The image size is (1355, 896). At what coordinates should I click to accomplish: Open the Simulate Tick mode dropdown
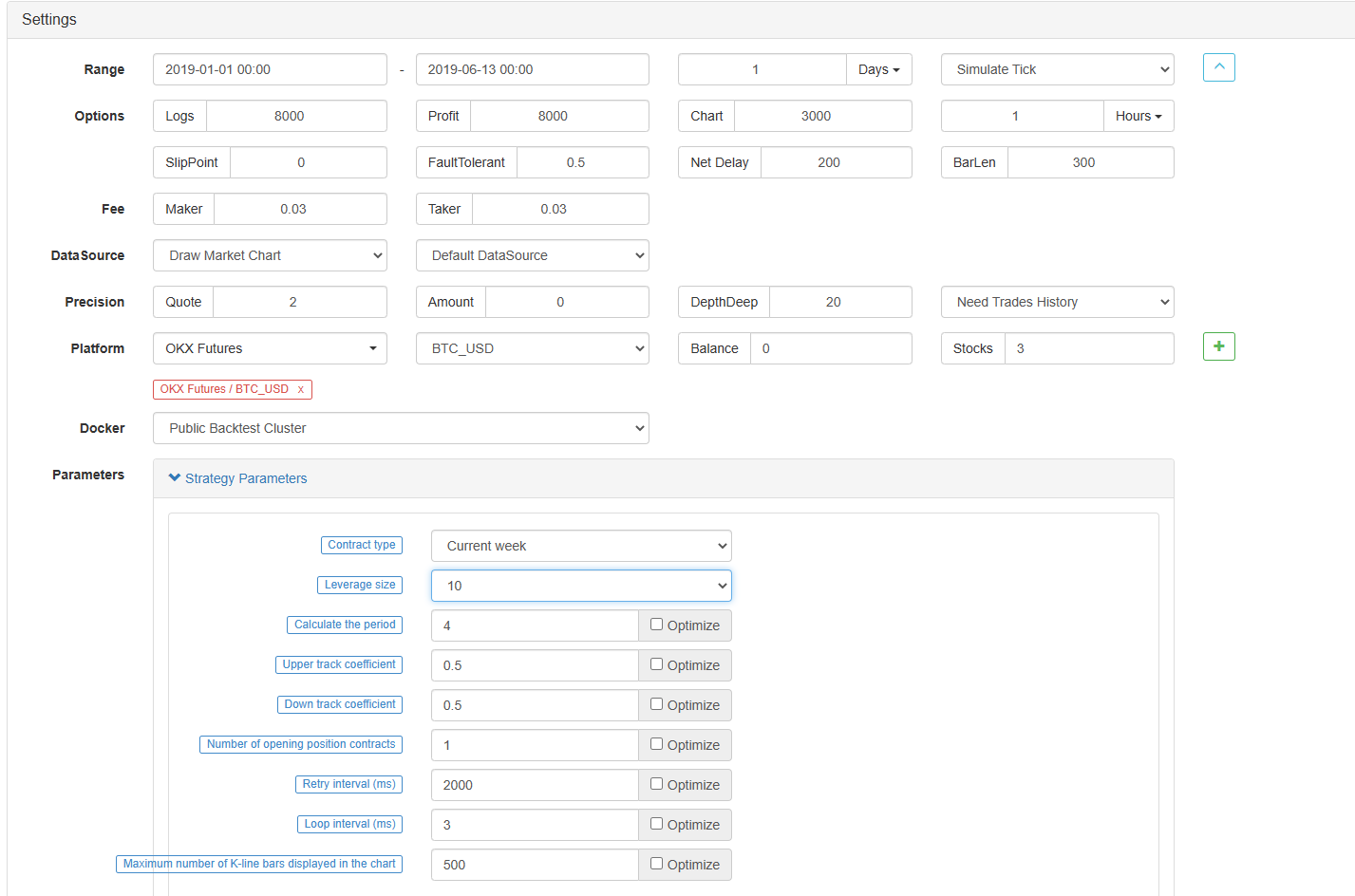pos(1057,69)
